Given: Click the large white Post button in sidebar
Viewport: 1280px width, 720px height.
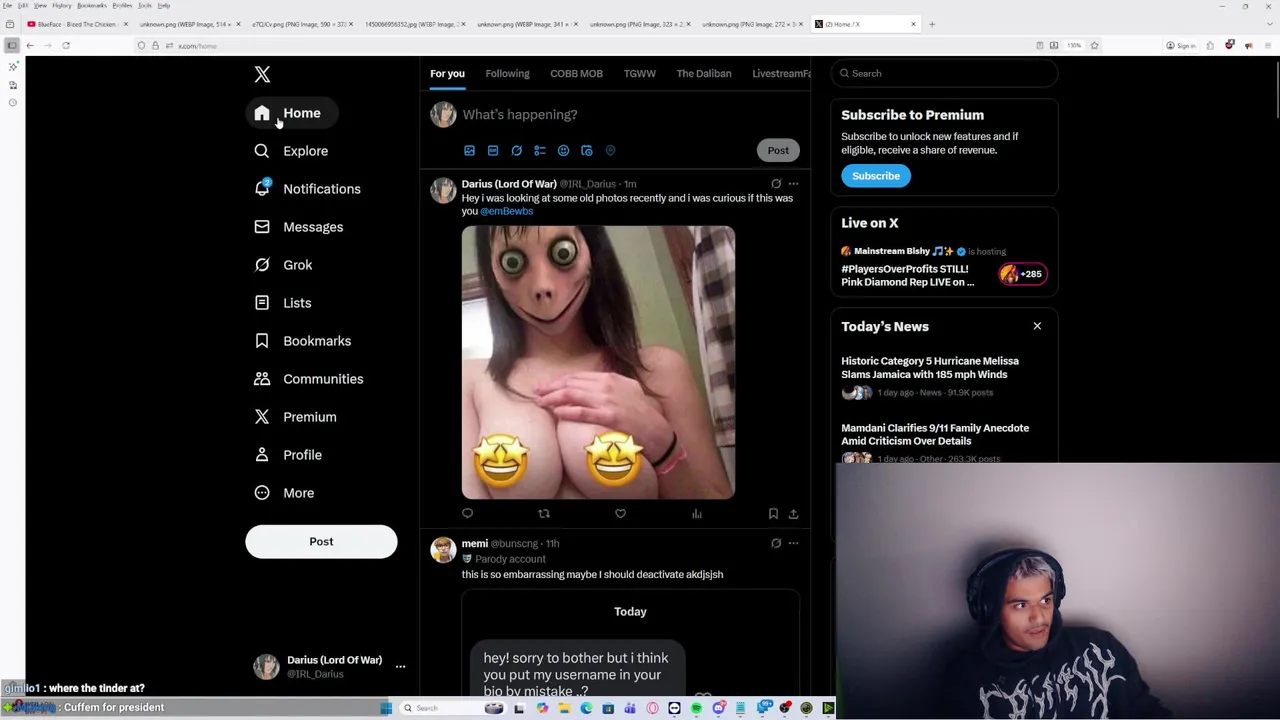Looking at the screenshot, I should [321, 541].
